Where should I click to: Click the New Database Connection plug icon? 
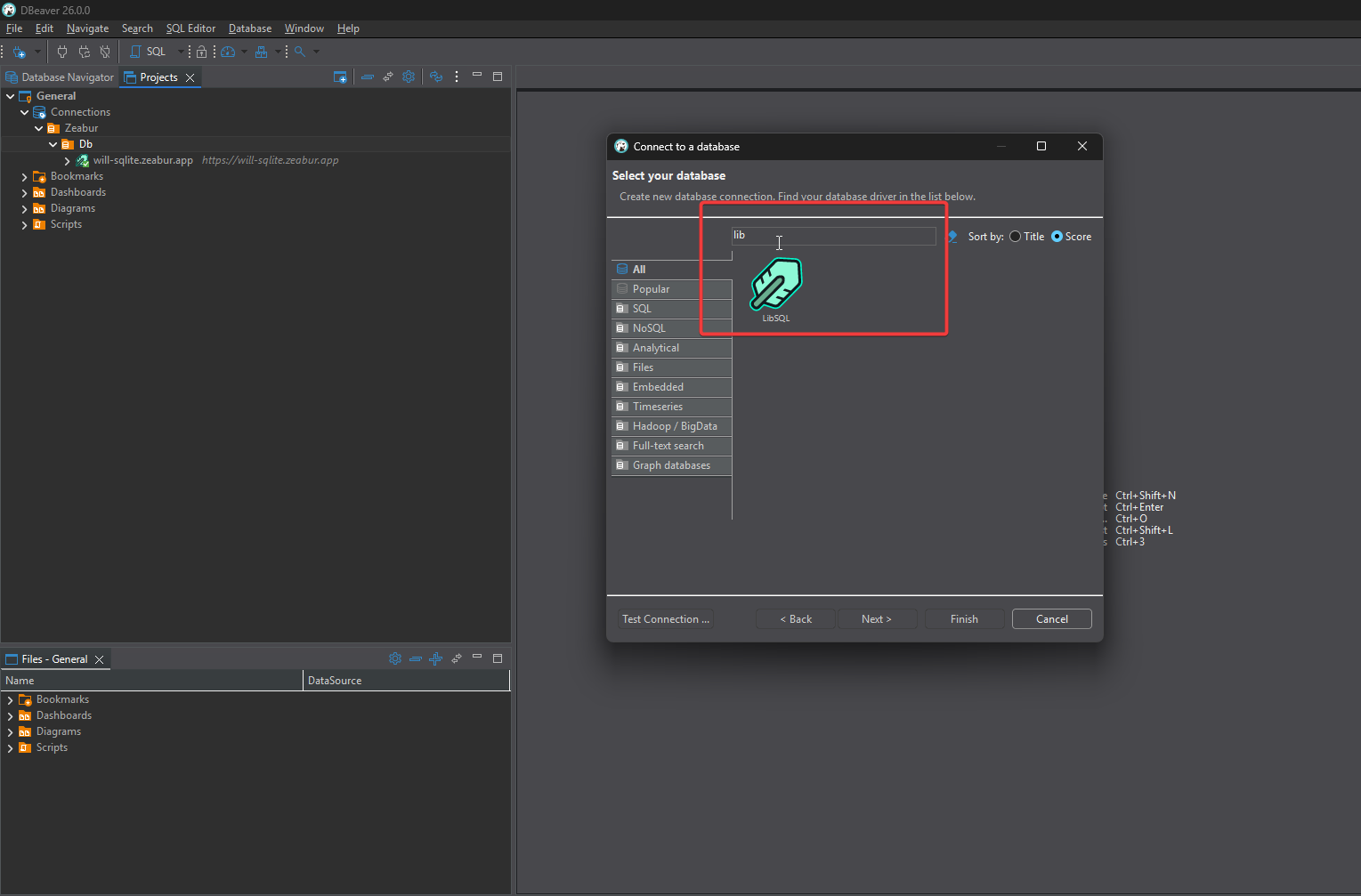19,52
